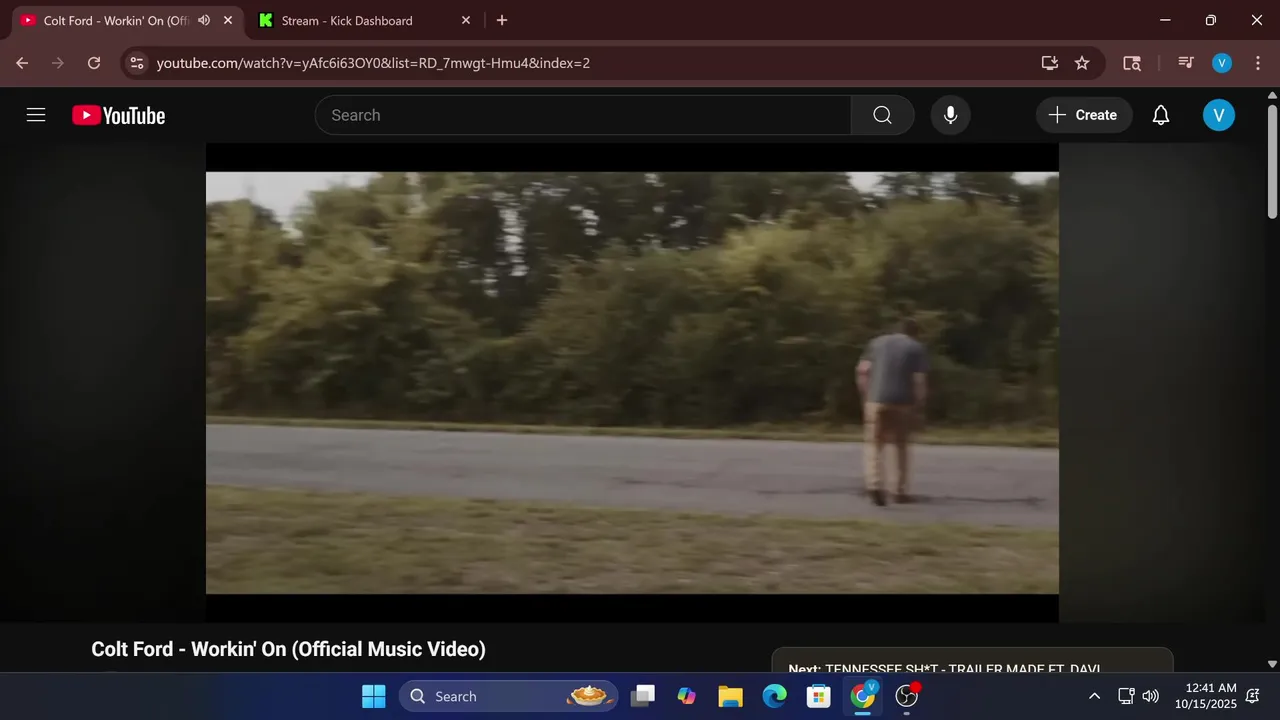Close the Kick Dashboard tab
Screen dimensions: 1280x720
(466, 20)
